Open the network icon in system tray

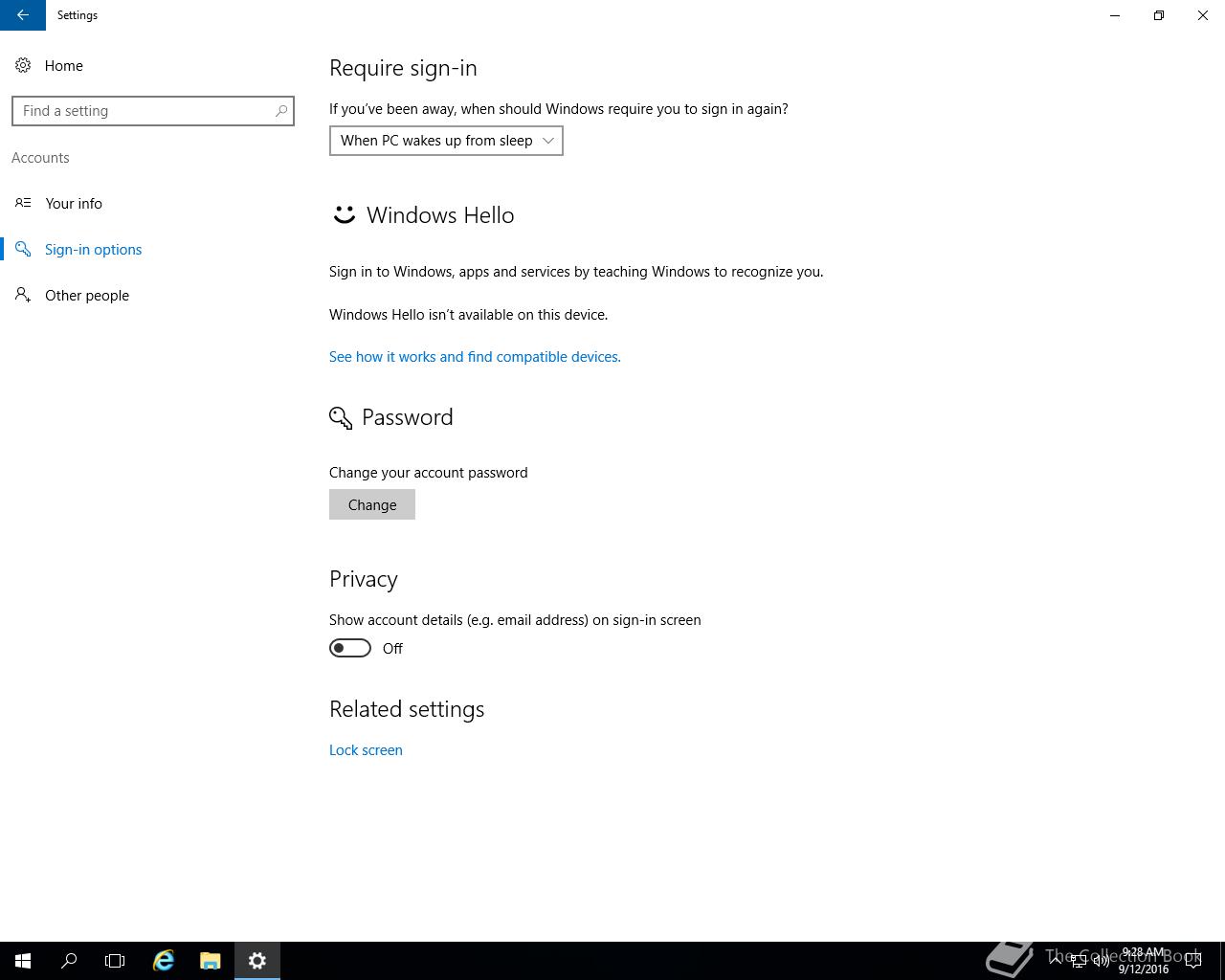(x=1078, y=961)
